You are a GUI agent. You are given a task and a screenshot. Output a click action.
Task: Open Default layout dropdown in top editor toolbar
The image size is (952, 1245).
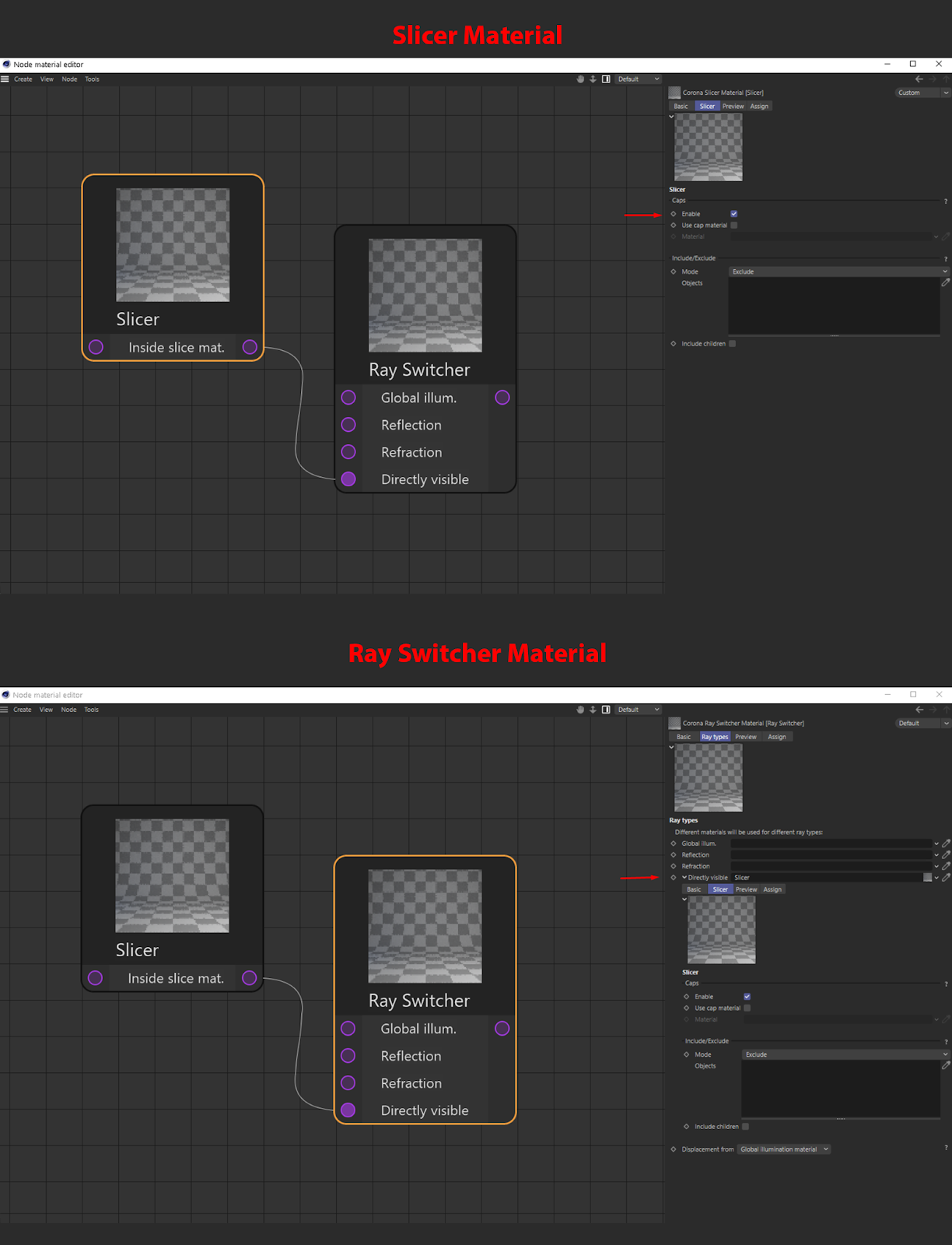(639, 79)
